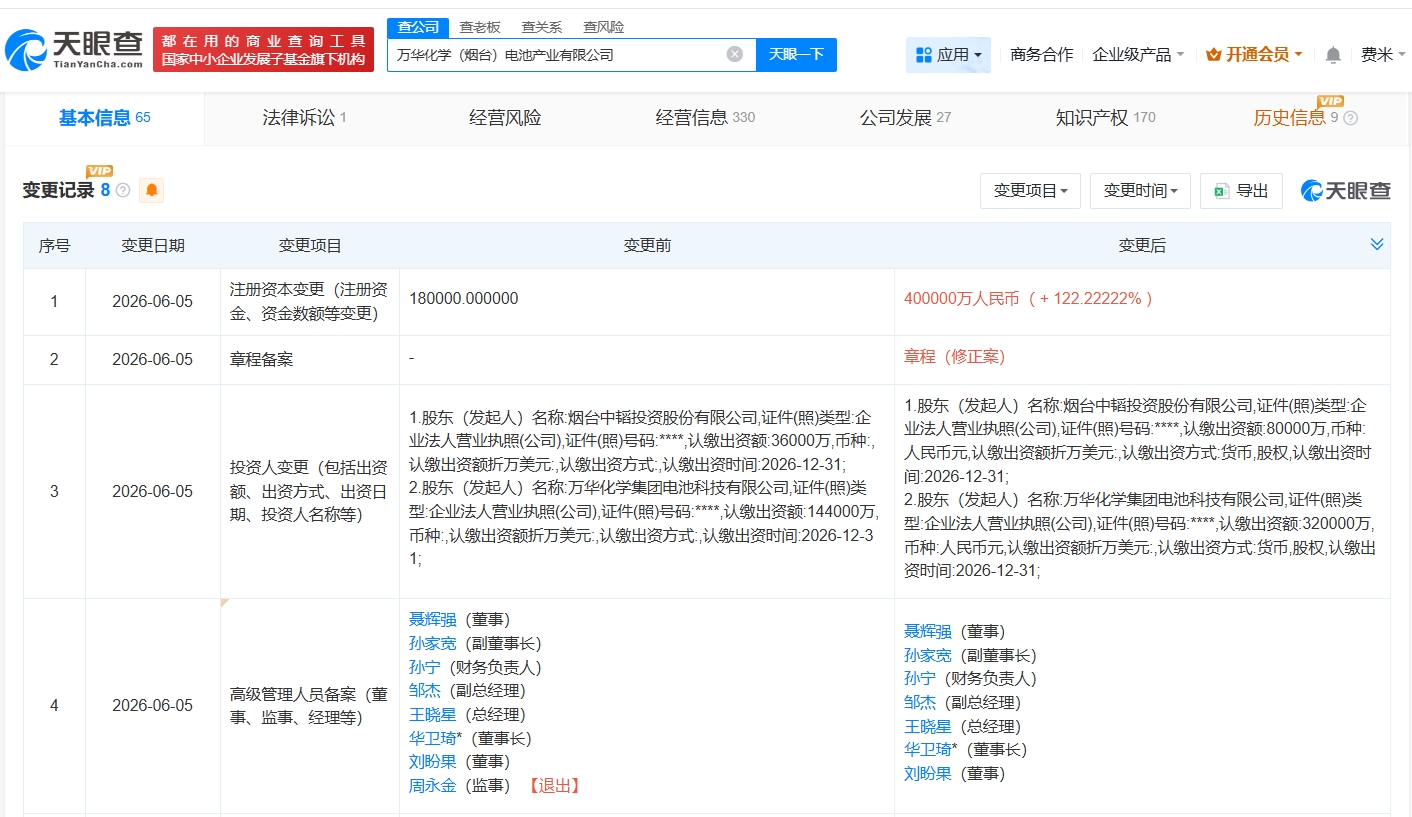Open 聂辉强 link in the 变更后 column

pyautogui.click(x=928, y=632)
